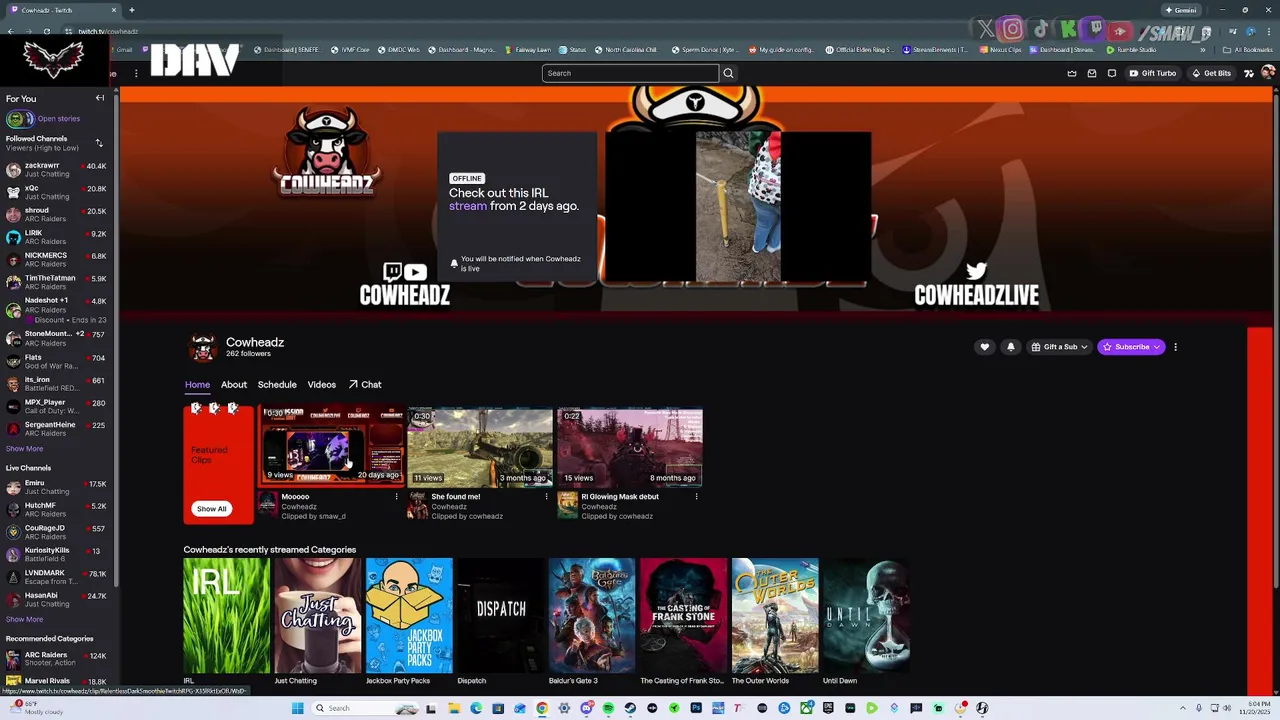The height and width of the screenshot is (720, 1280).
Task: Switch to the Home tab
Action: [197, 385]
